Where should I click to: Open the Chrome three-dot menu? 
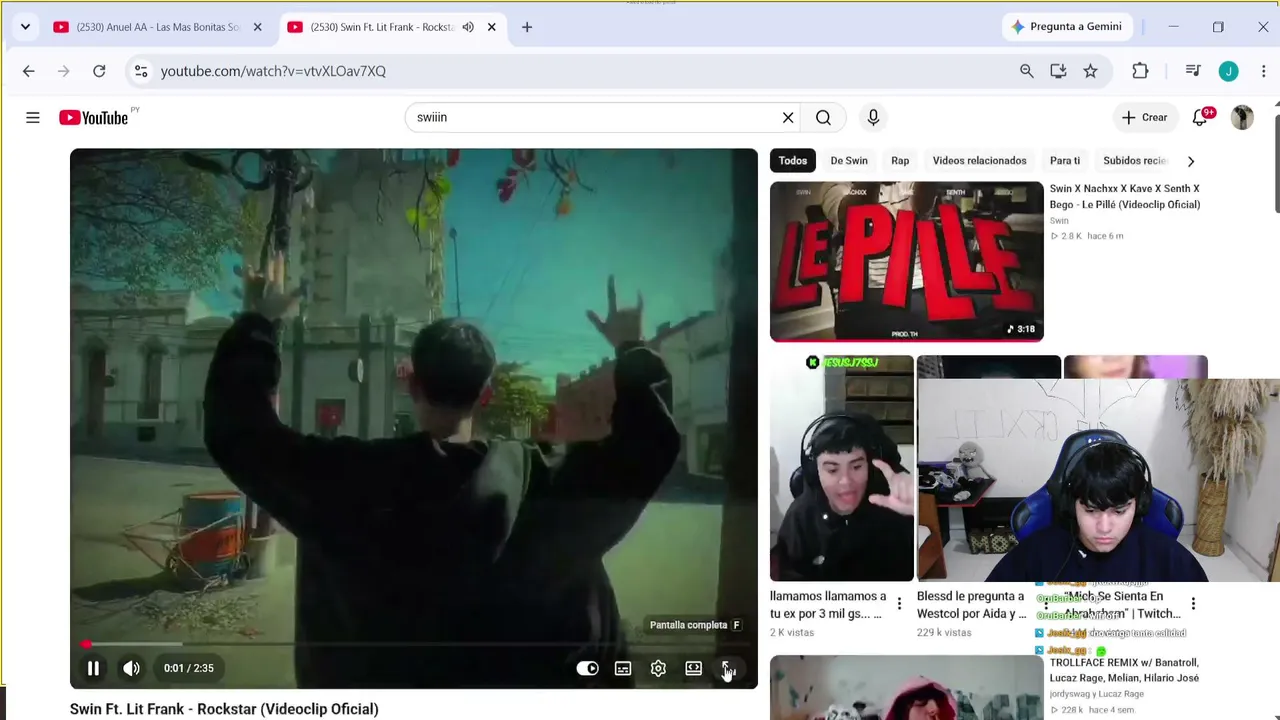coord(1264,71)
